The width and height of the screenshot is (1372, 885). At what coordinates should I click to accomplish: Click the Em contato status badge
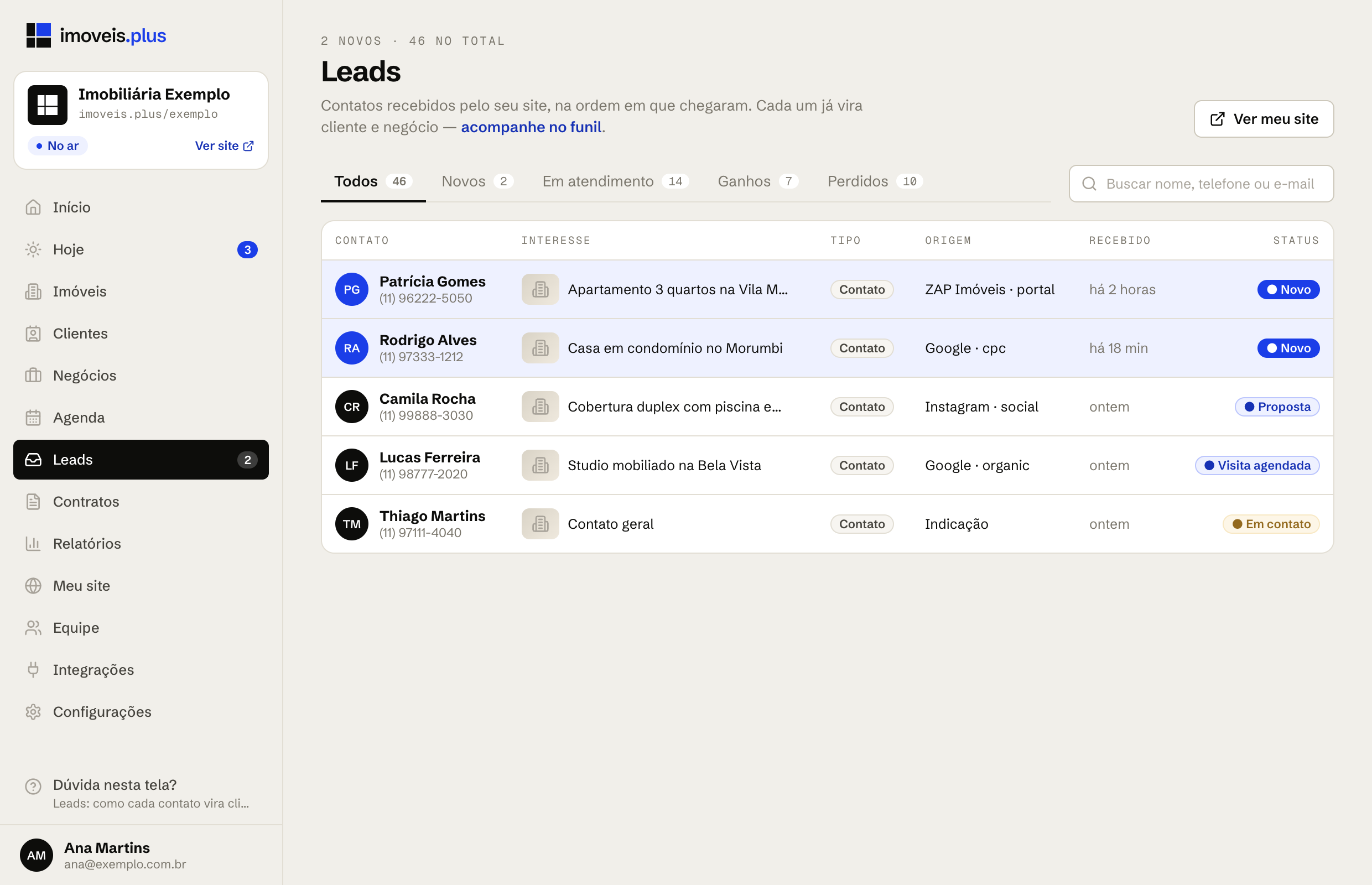pos(1271,524)
